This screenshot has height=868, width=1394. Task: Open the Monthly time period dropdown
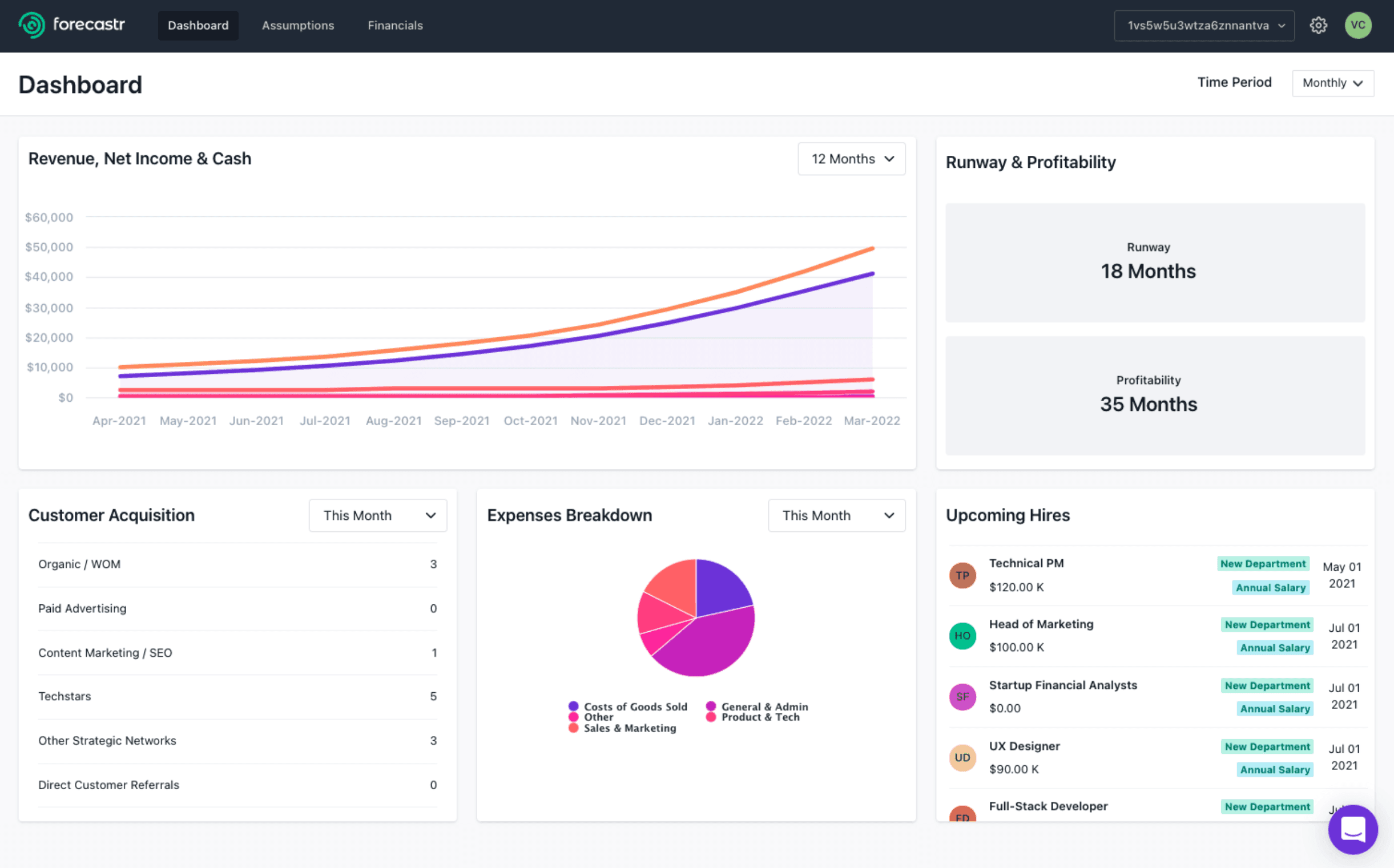click(x=1332, y=83)
